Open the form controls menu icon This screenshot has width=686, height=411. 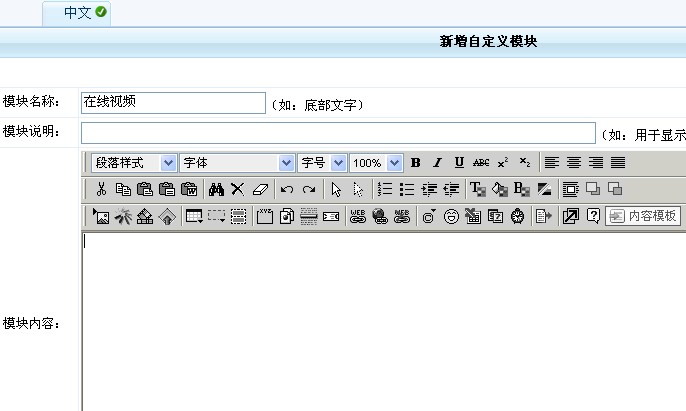pos(216,216)
